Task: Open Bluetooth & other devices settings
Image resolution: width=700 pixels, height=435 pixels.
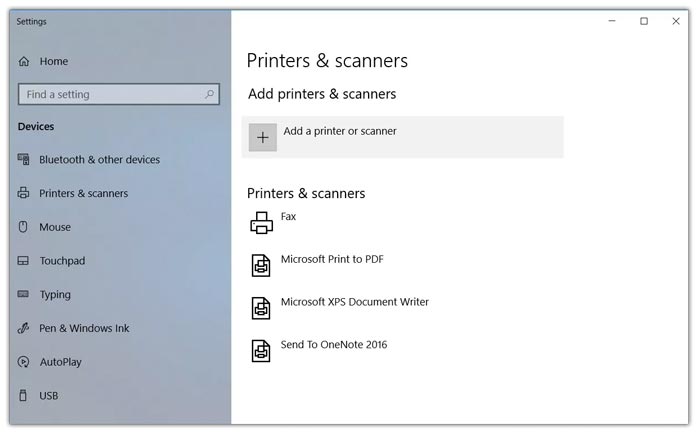Action: (x=100, y=159)
